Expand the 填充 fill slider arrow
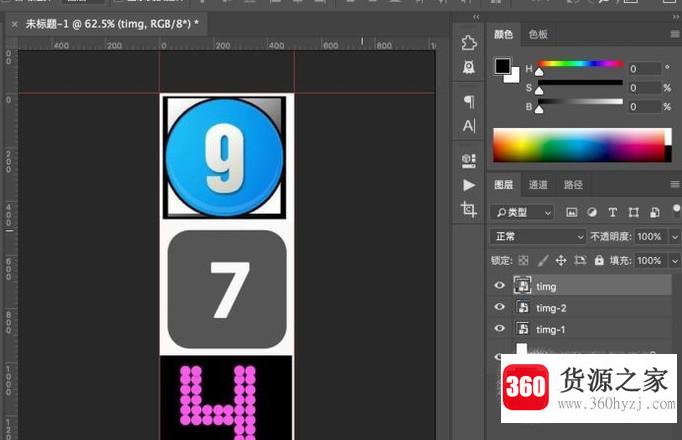 coord(675,261)
